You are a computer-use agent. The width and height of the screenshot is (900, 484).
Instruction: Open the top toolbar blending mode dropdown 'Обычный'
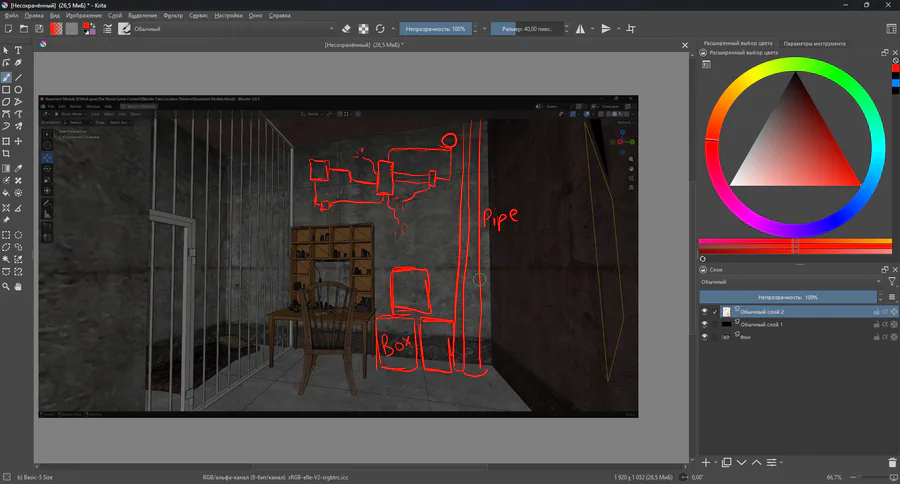(234, 29)
